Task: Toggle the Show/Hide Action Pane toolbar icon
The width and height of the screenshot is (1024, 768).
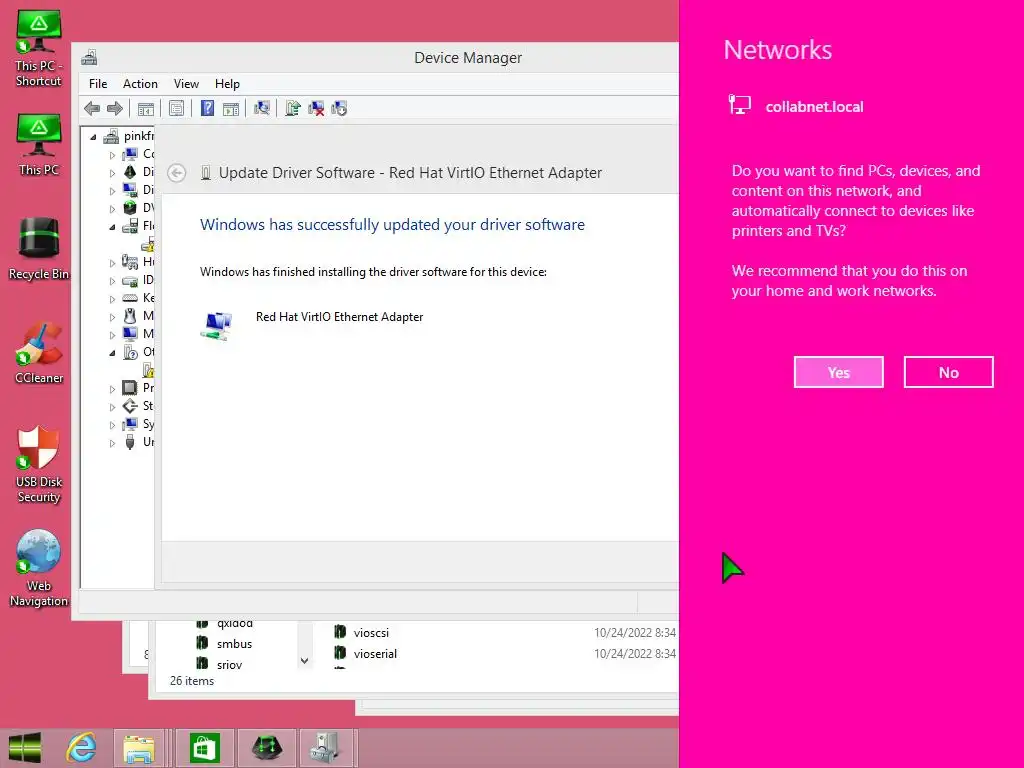Action: point(231,108)
